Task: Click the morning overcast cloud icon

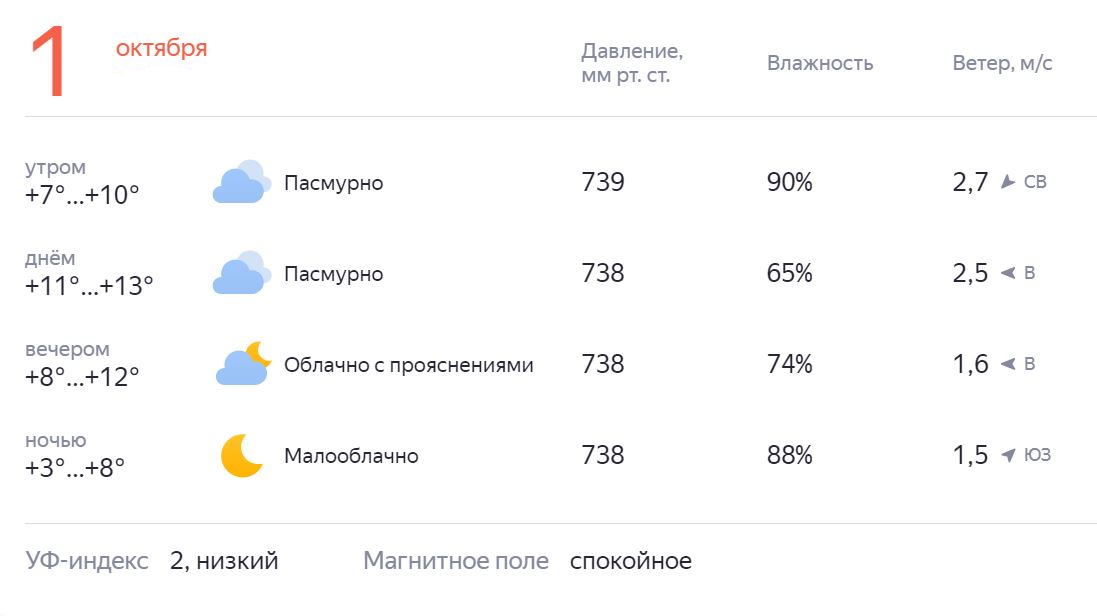Action: pyautogui.click(x=241, y=182)
